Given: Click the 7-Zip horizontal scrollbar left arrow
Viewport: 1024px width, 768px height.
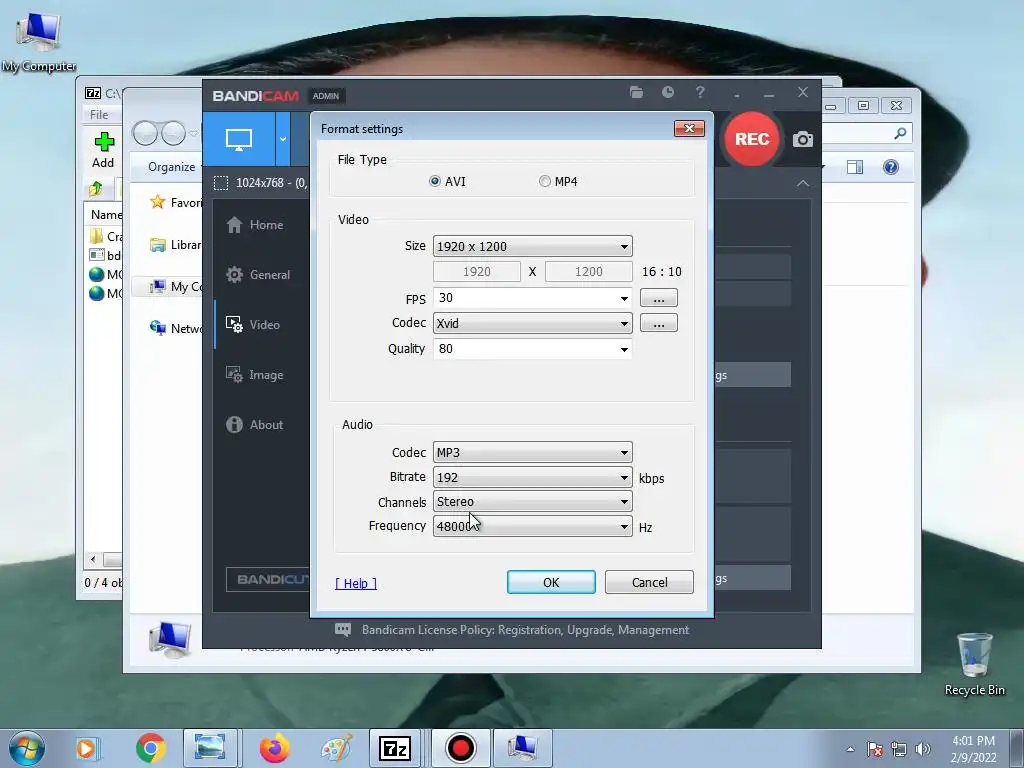Looking at the screenshot, I should tap(93, 560).
